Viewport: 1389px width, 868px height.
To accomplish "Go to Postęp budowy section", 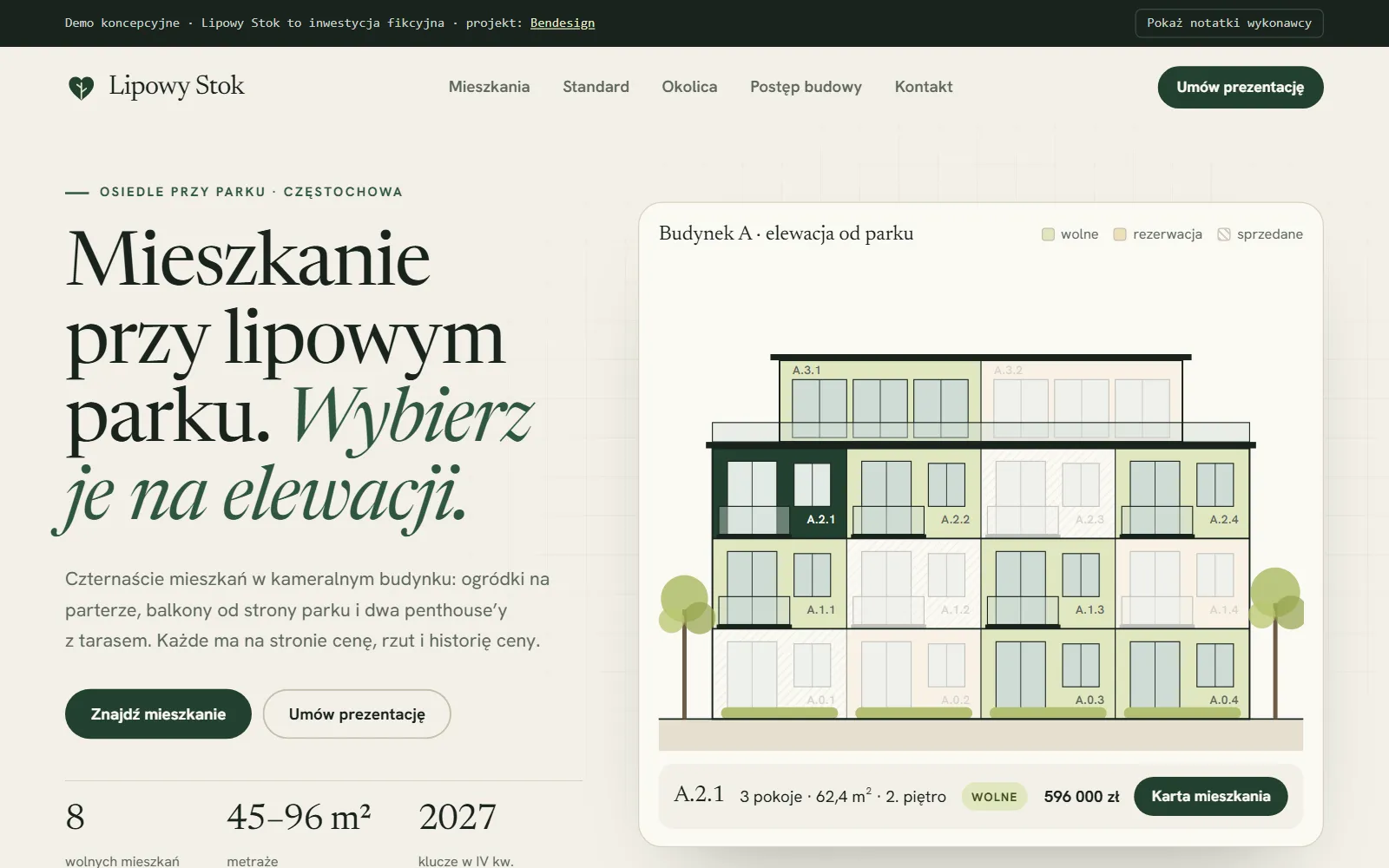I will pyautogui.click(x=806, y=87).
